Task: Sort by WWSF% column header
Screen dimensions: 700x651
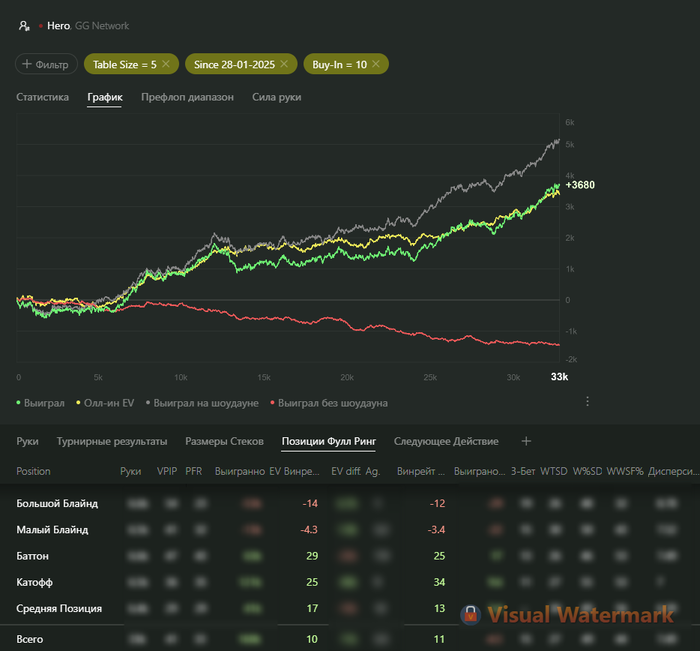Action: pos(625,471)
